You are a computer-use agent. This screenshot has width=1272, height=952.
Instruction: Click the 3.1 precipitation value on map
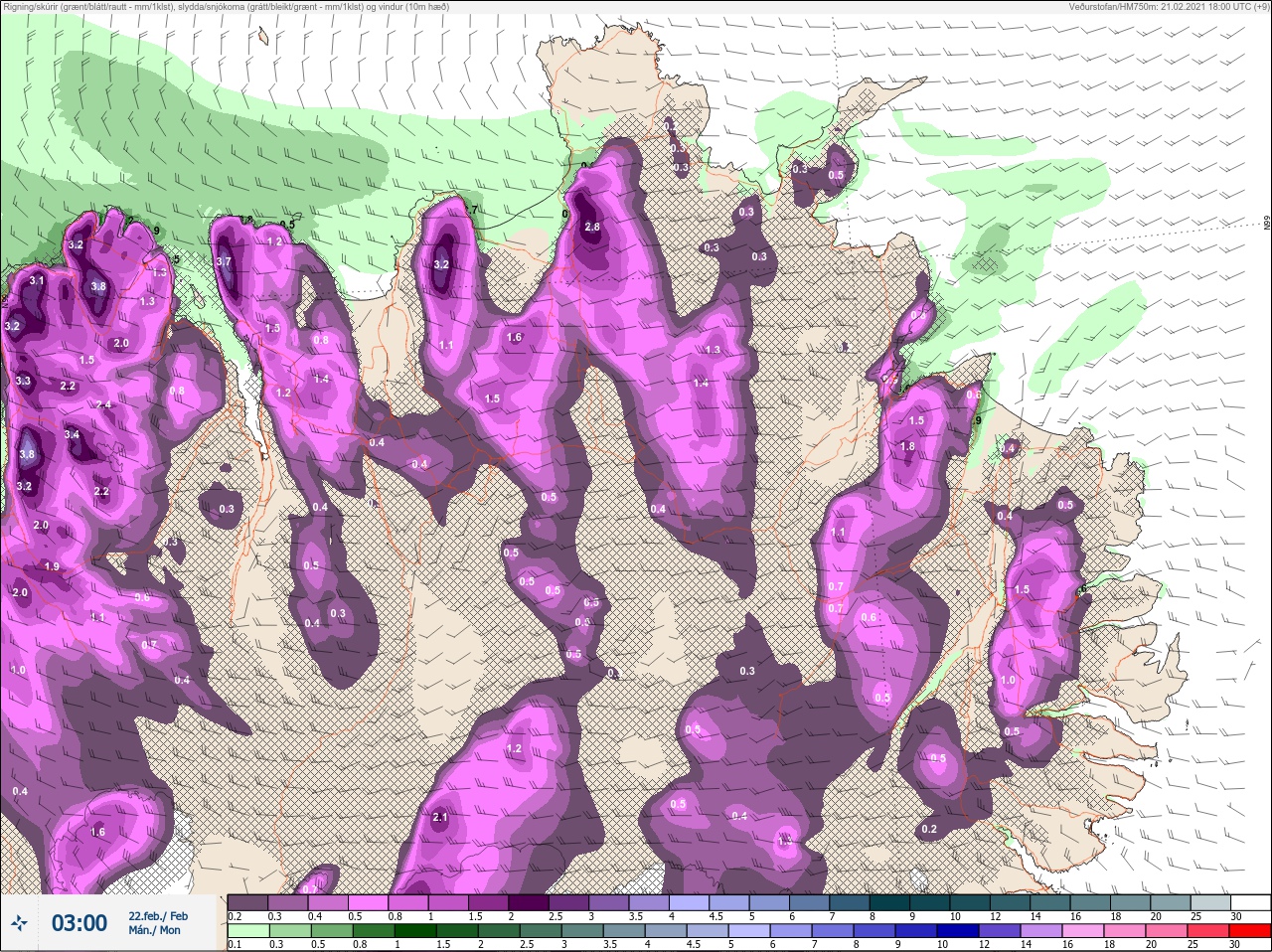37,281
